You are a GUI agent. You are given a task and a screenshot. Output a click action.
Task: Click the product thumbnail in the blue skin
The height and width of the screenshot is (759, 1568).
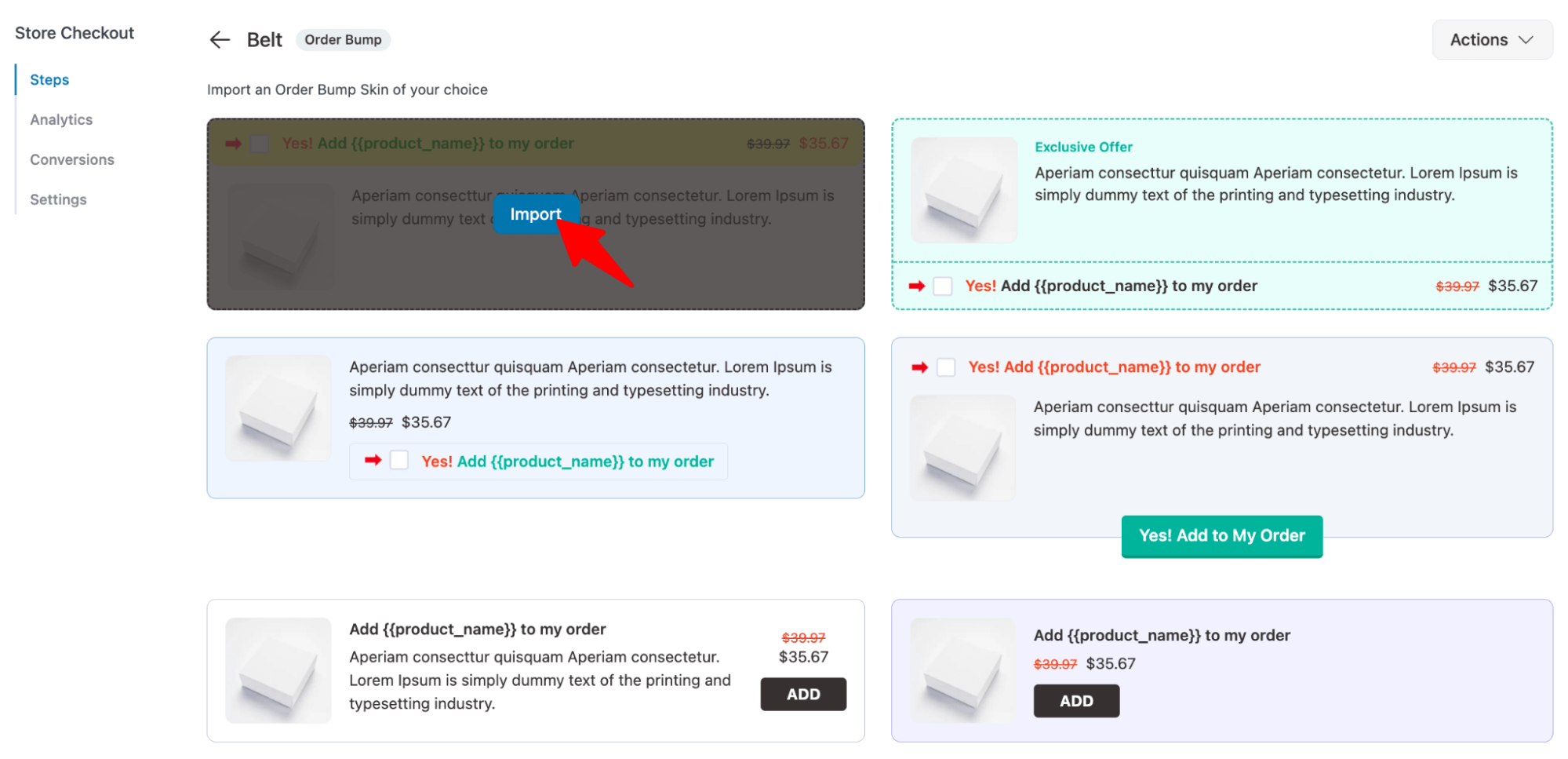278,407
